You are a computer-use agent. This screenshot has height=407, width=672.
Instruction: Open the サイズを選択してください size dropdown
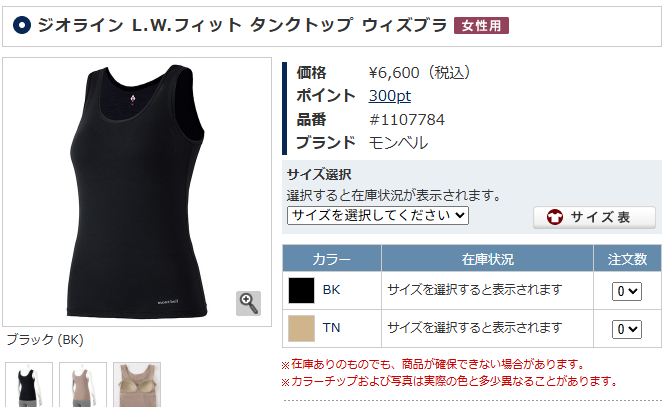(378, 215)
